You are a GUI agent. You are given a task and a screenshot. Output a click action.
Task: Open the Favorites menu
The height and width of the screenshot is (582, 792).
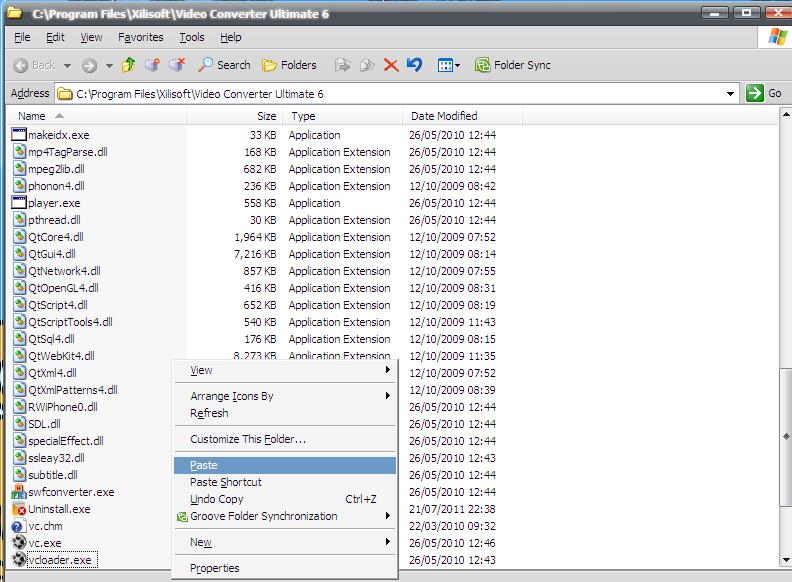(140, 37)
